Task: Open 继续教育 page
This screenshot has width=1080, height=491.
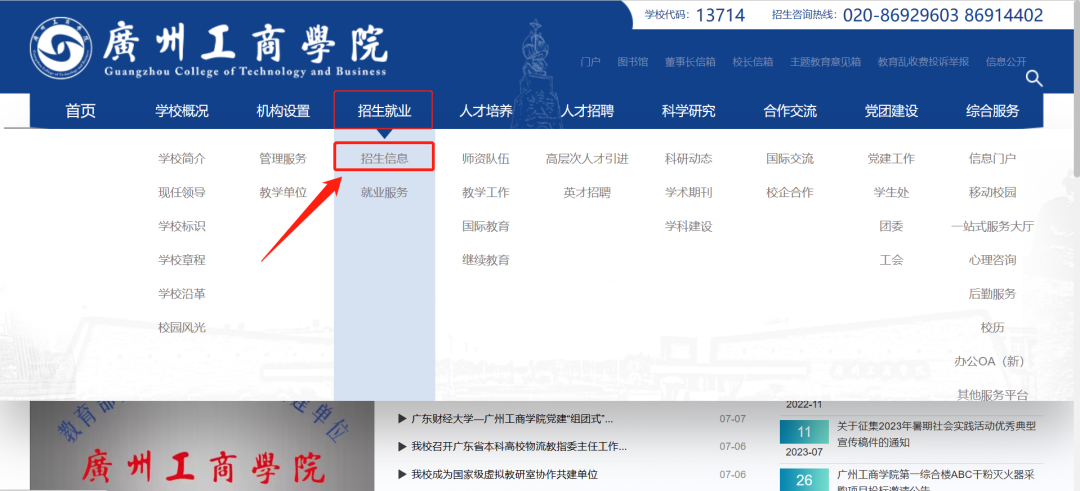Action: pyautogui.click(x=486, y=260)
